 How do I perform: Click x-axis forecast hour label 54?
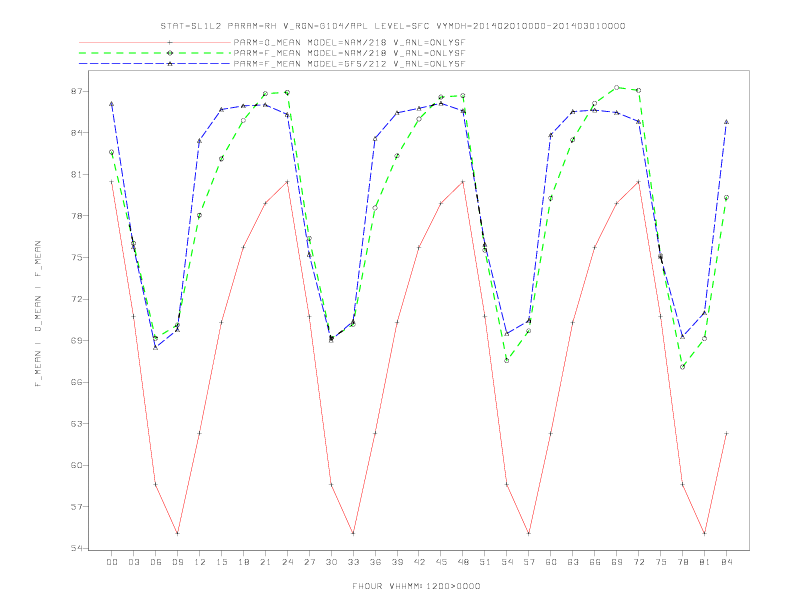507,562
